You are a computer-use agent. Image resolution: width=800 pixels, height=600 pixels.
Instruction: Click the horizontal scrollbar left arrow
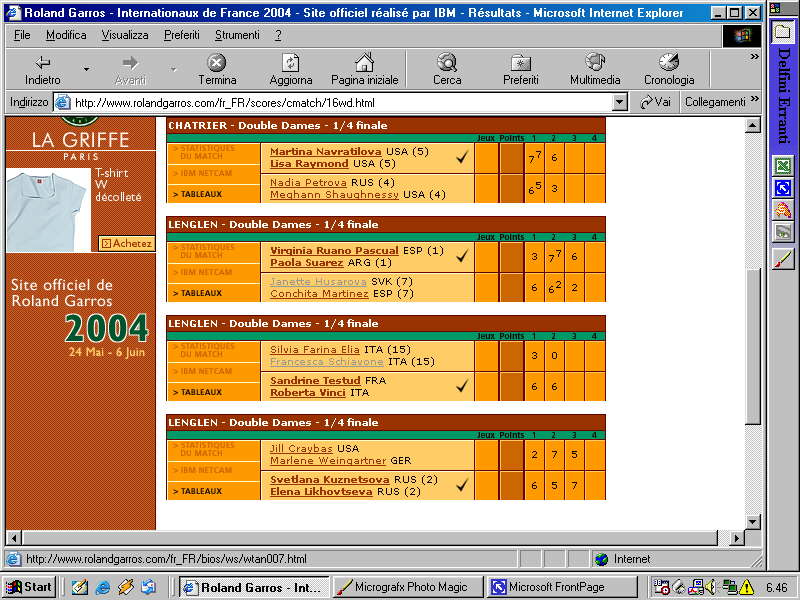[14, 538]
